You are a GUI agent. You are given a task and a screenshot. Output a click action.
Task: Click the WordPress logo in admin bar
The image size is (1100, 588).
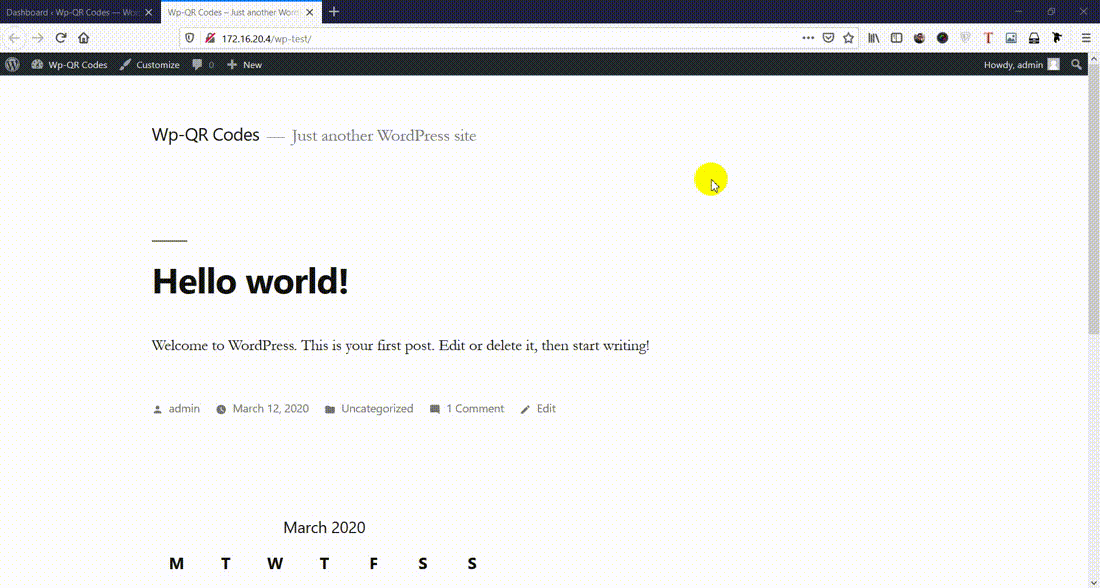[12, 64]
